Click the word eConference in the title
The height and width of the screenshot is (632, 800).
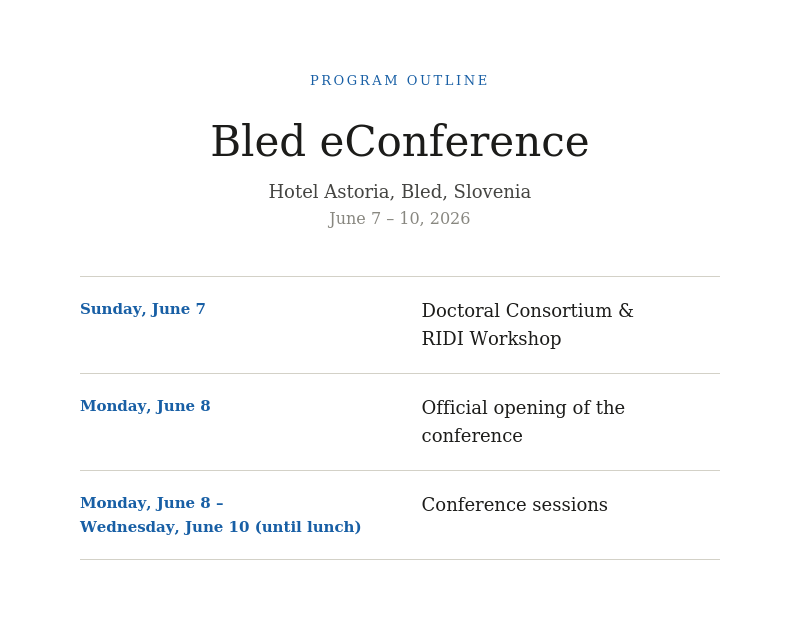(454, 143)
